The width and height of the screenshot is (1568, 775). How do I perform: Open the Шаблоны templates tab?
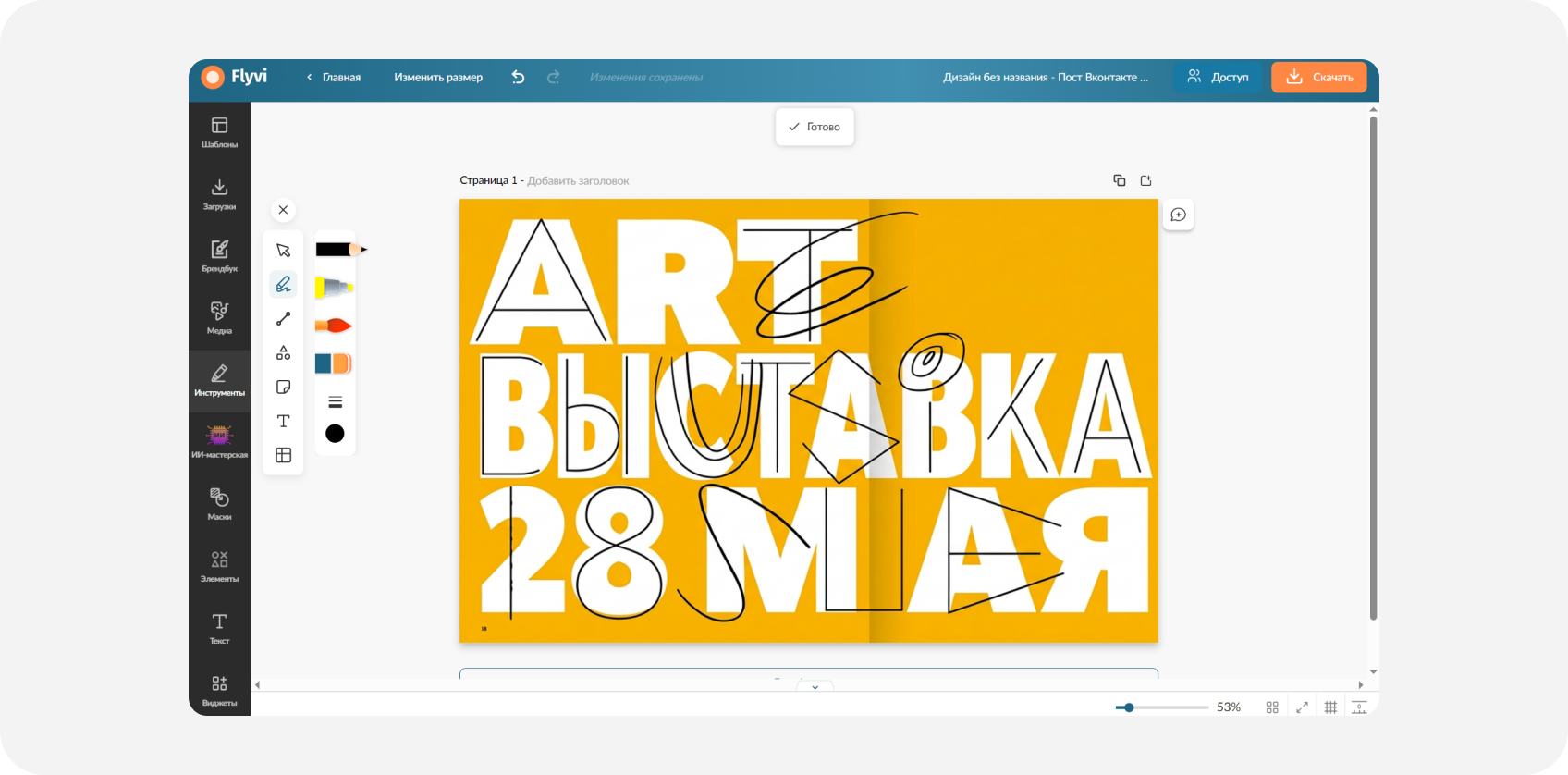(219, 132)
